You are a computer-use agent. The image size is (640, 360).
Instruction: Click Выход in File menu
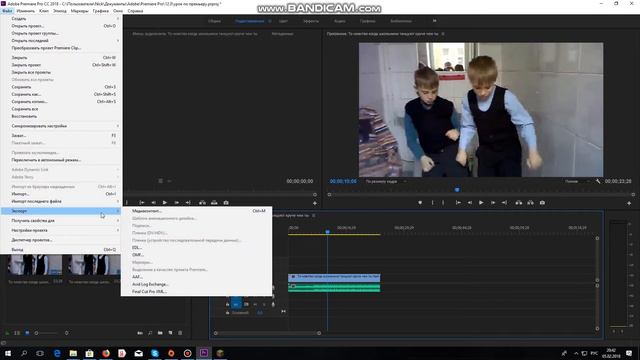coord(61,249)
